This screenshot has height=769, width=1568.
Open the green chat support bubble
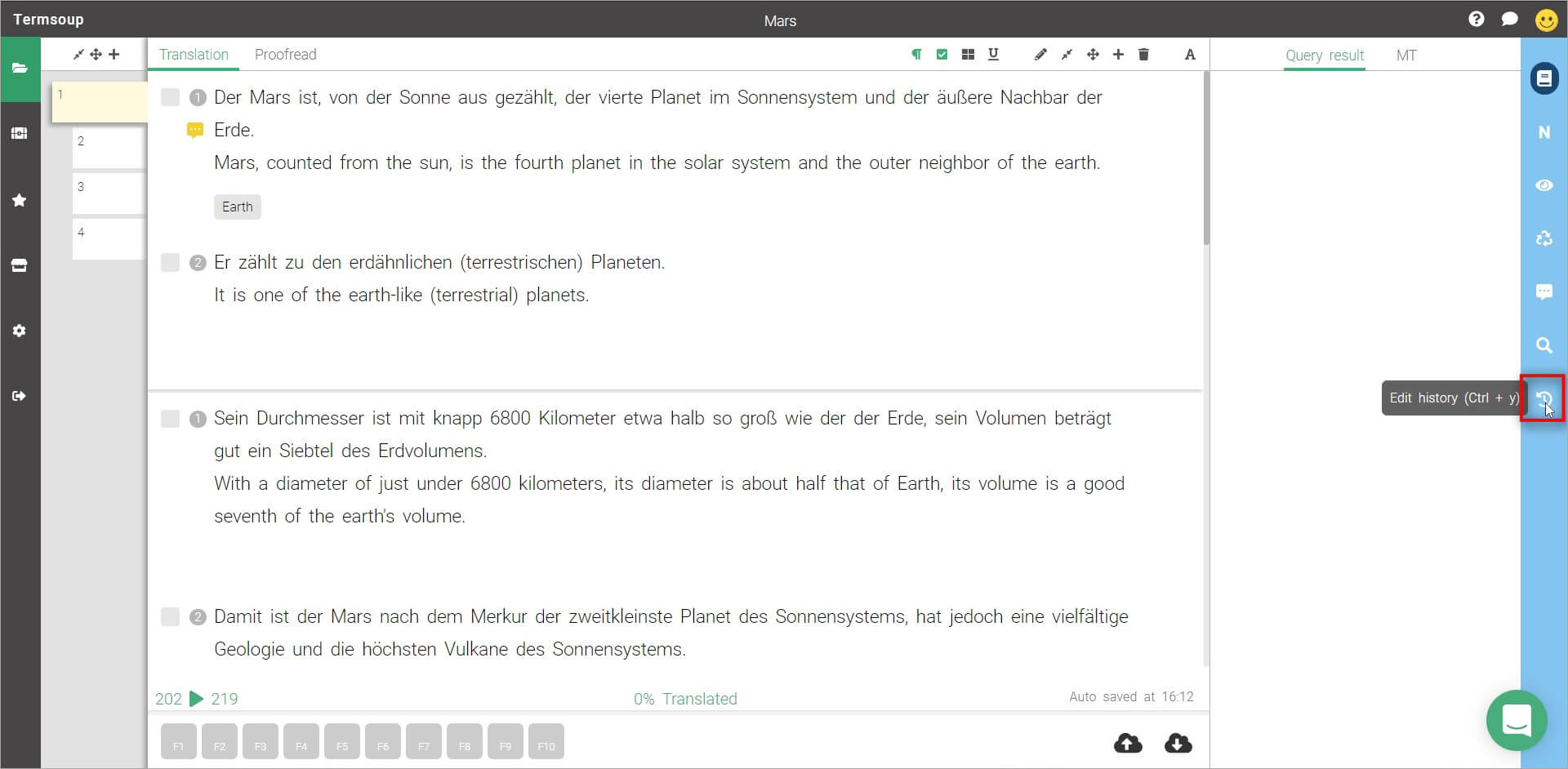(x=1517, y=720)
